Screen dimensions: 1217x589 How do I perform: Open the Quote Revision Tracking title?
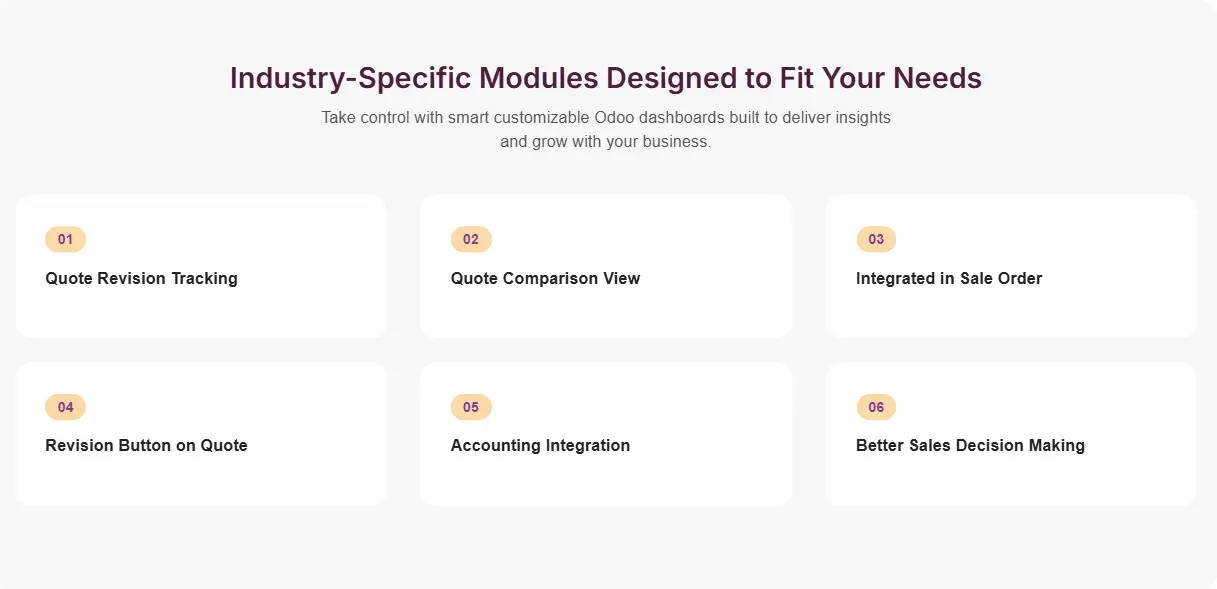pyautogui.click(x=141, y=278)
